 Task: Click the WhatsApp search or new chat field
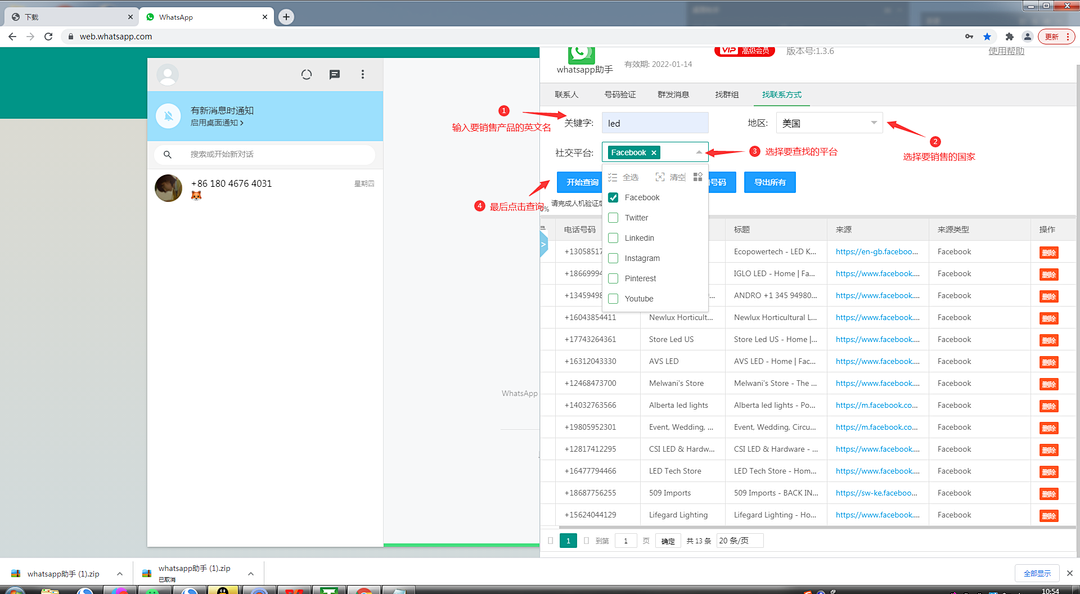pyautogui.click(x=264, y=154)
